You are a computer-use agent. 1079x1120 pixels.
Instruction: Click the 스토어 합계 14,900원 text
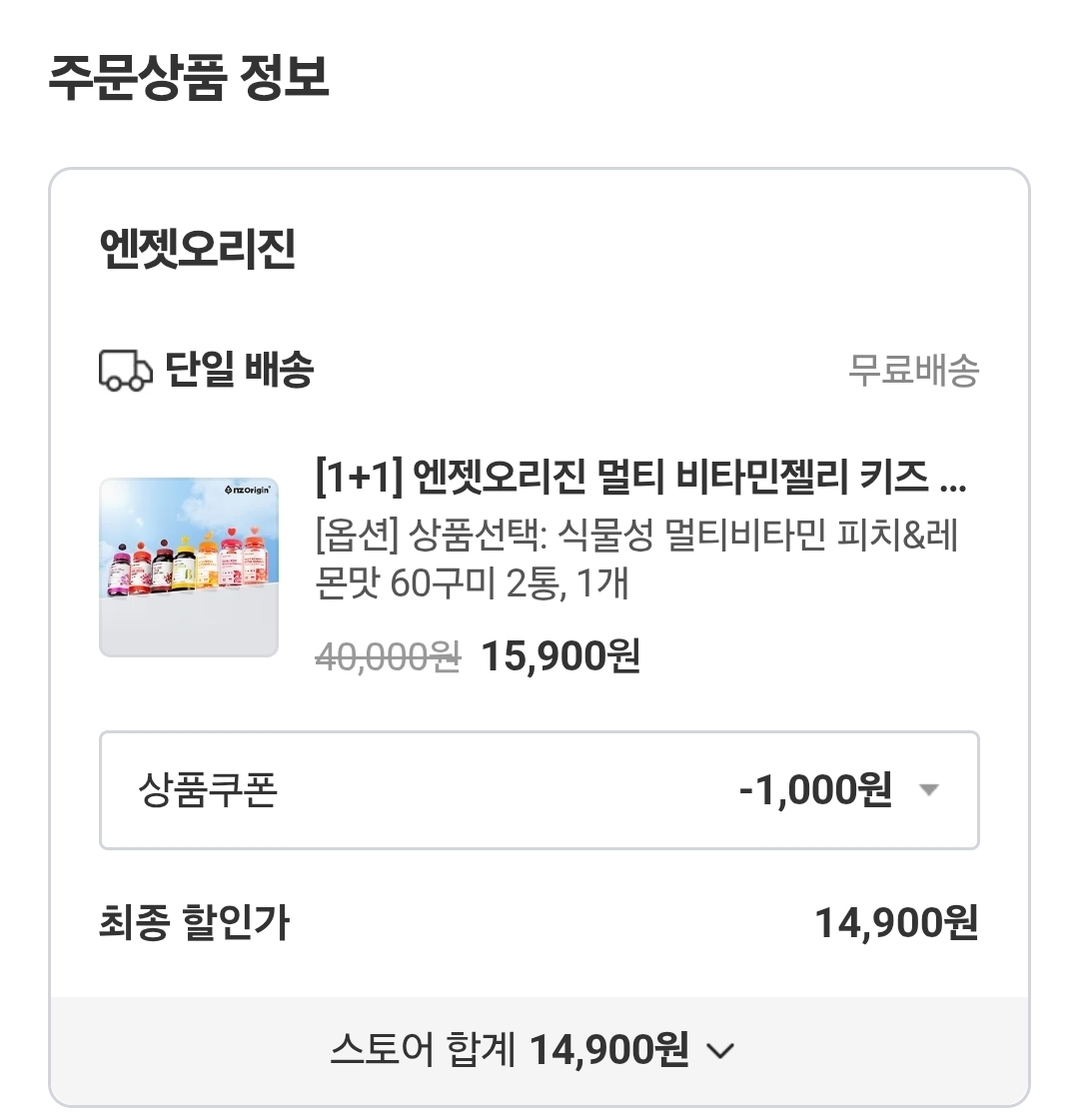pos(510,1050)
